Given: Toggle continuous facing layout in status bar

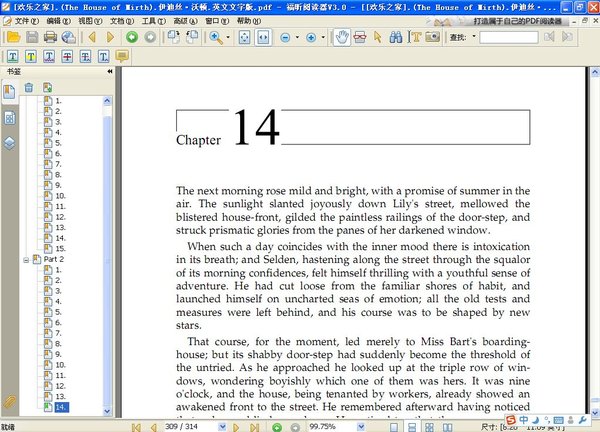Looking at the screenshot, I should click(x=430, y=427).
